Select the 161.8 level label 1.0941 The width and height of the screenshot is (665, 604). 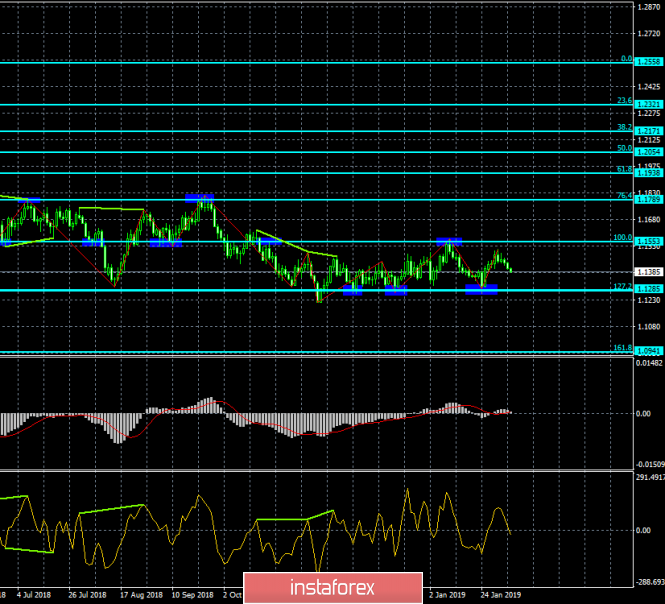[x=649, y=351]
